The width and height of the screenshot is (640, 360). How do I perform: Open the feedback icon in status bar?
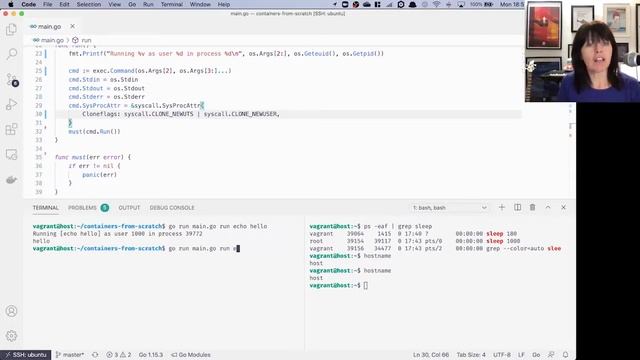click(551, 355)
